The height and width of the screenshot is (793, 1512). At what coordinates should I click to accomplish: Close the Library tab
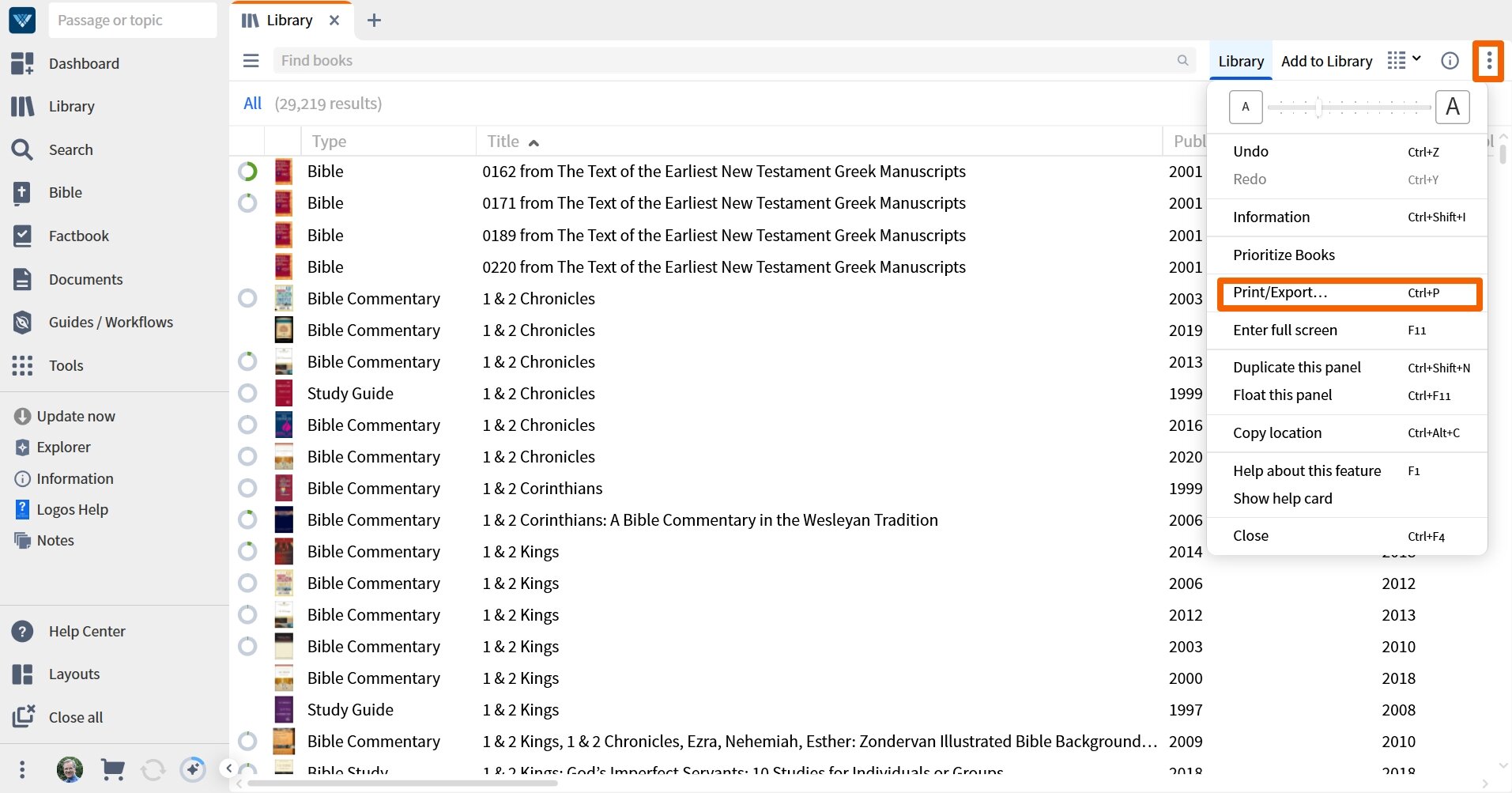point(334,21)
